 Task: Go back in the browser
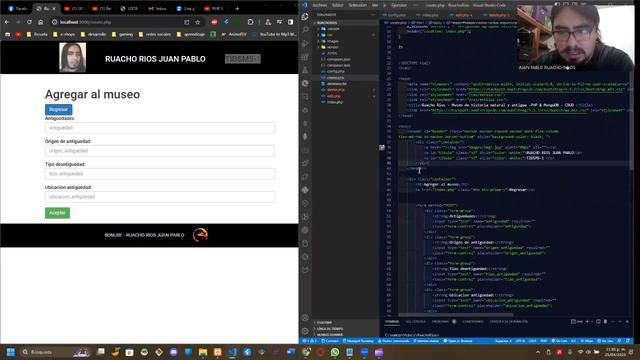pyautogui.click(x=7, y=22)
